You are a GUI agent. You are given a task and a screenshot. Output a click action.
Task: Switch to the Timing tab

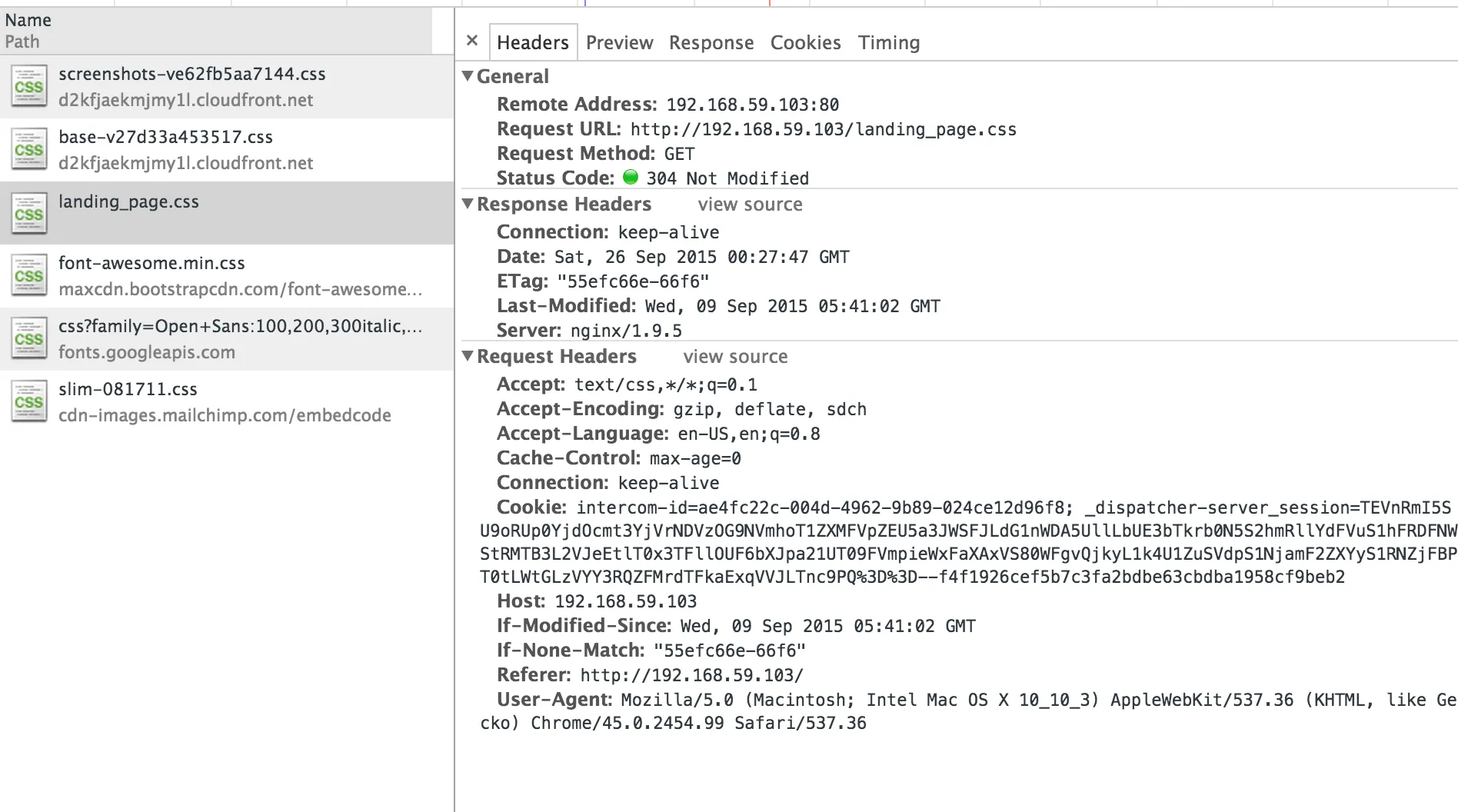point(888,42)
